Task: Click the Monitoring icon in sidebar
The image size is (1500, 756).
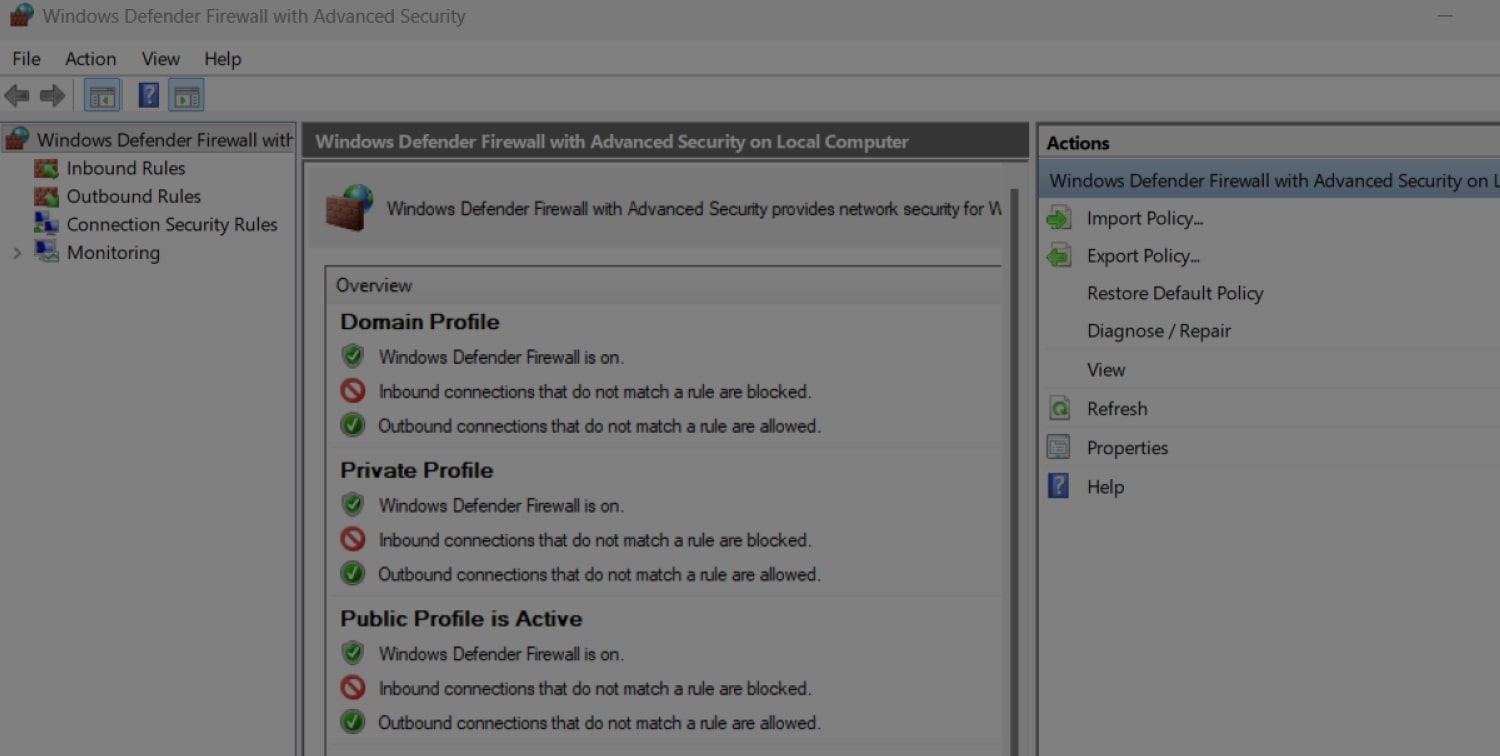Action: pos(46,252)
